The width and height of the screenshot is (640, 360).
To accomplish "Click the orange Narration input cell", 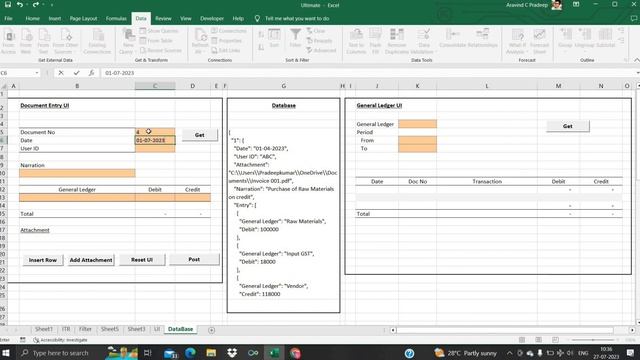I will (x=77, y=173).
